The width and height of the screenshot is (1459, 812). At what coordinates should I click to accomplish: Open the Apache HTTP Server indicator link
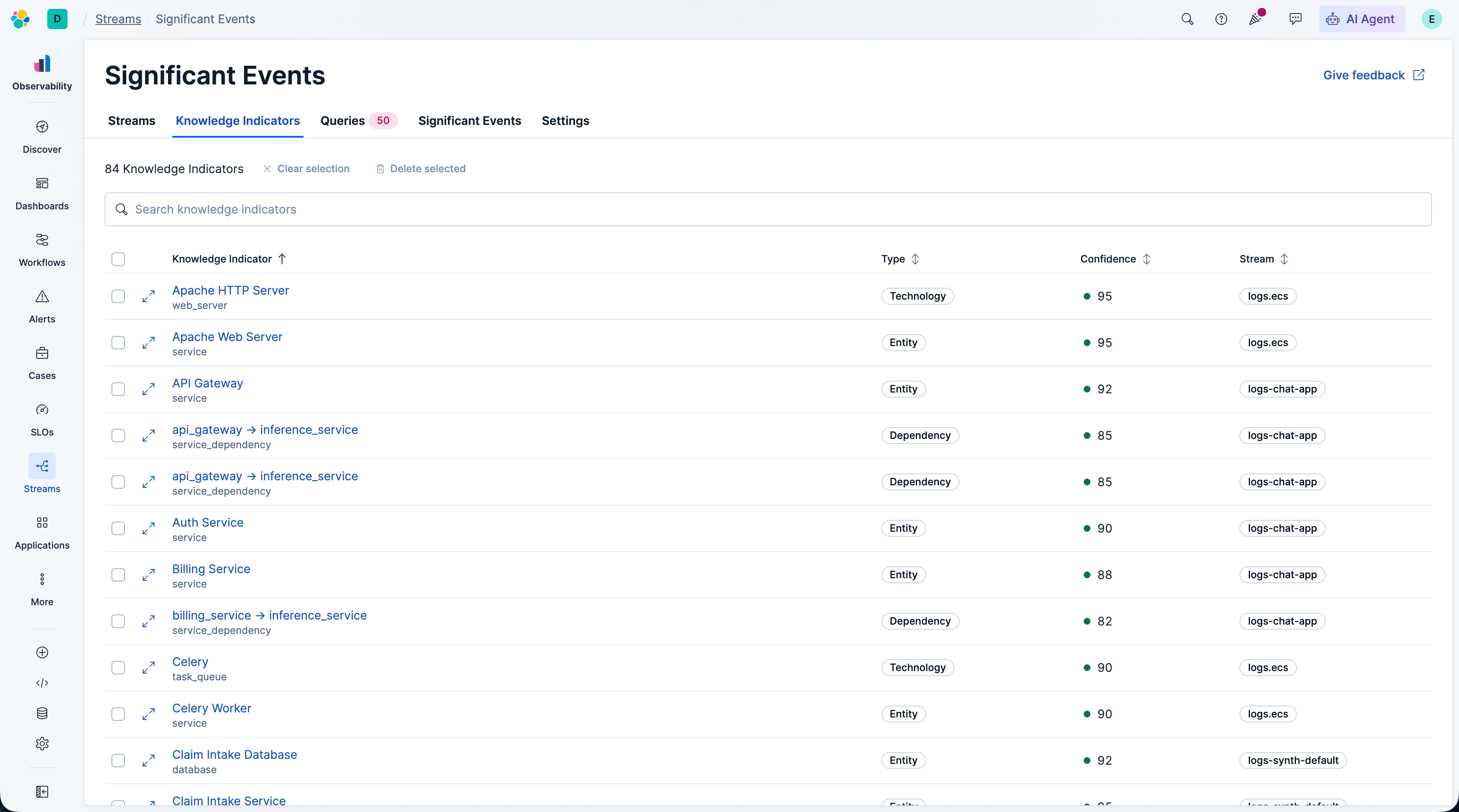231,290
